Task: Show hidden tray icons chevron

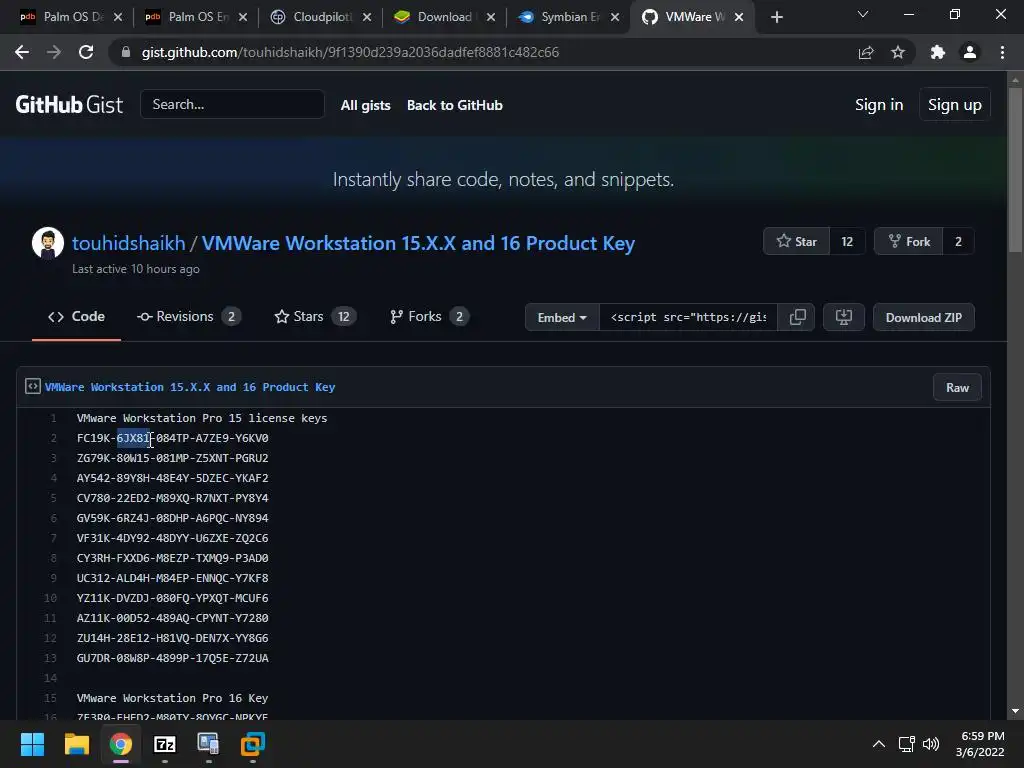Action: (x=879, y=744)
